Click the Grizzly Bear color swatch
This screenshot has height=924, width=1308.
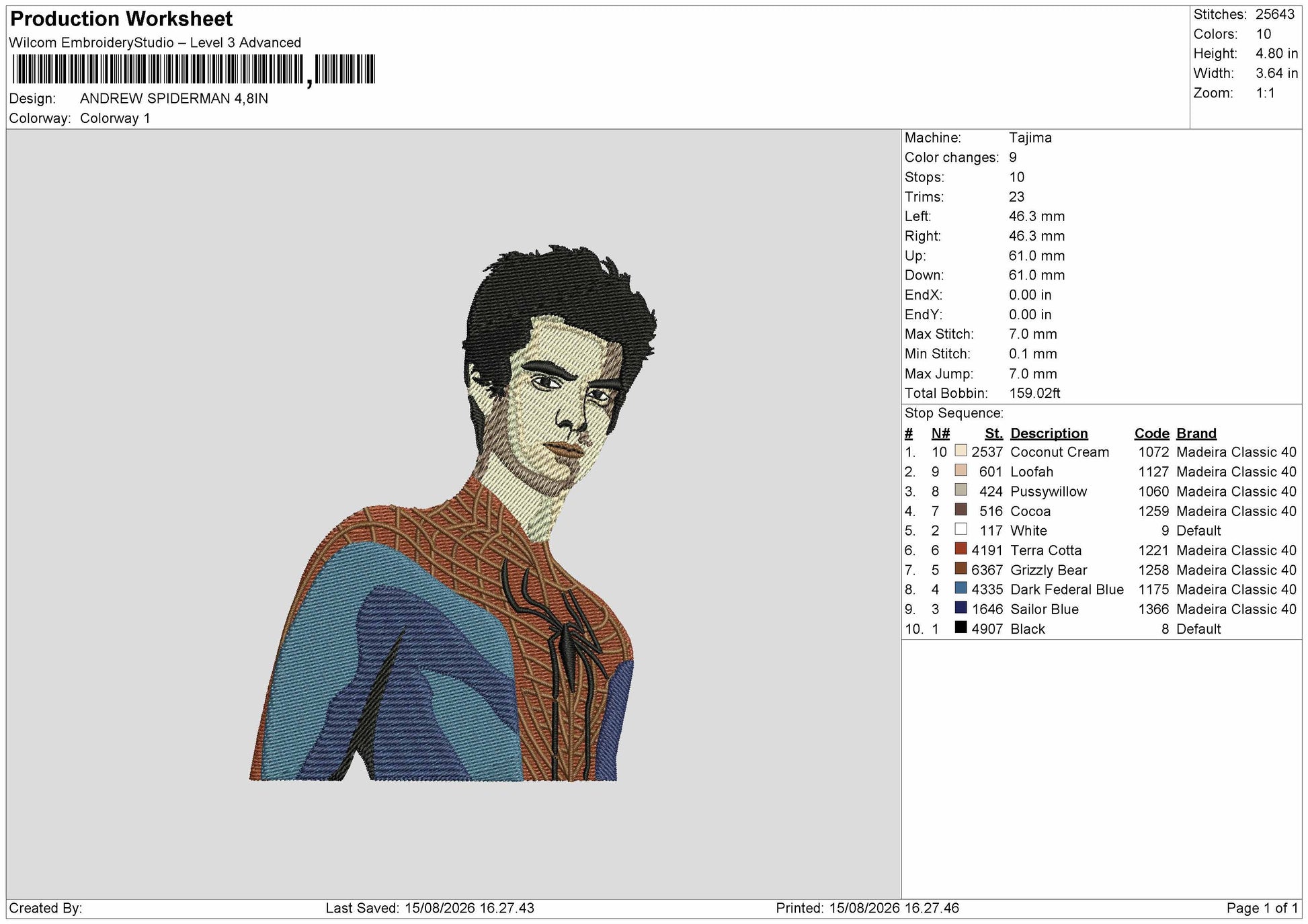pos(960,569)
